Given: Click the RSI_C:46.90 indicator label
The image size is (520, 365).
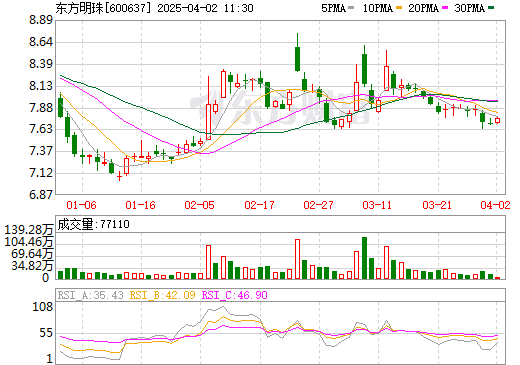Looking at the screenshot, I should [x=235, y=295].
